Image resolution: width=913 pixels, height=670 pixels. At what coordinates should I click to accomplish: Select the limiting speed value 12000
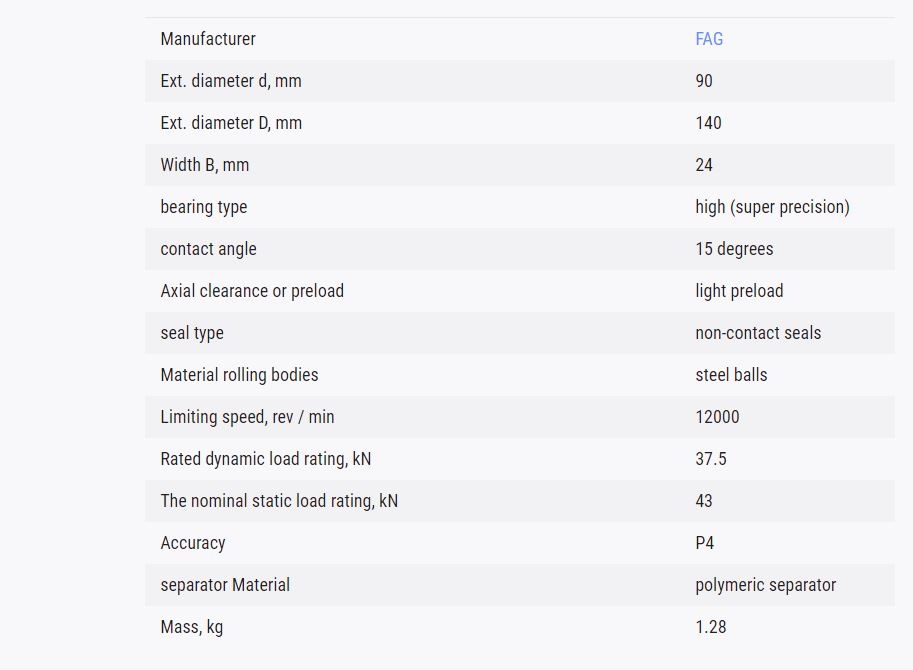click(x=717, y=417)
